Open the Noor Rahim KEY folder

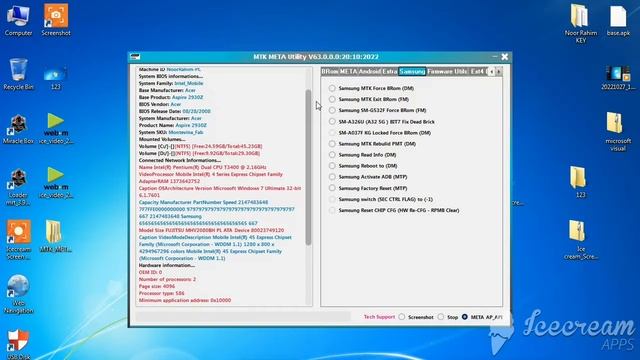point(580,23)
